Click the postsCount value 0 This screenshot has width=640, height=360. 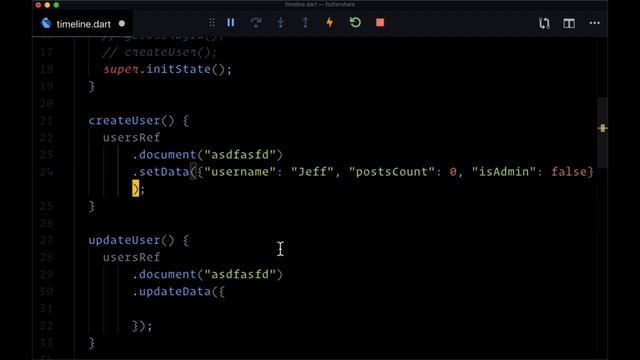pyautogui.click(x=453, y=172)
